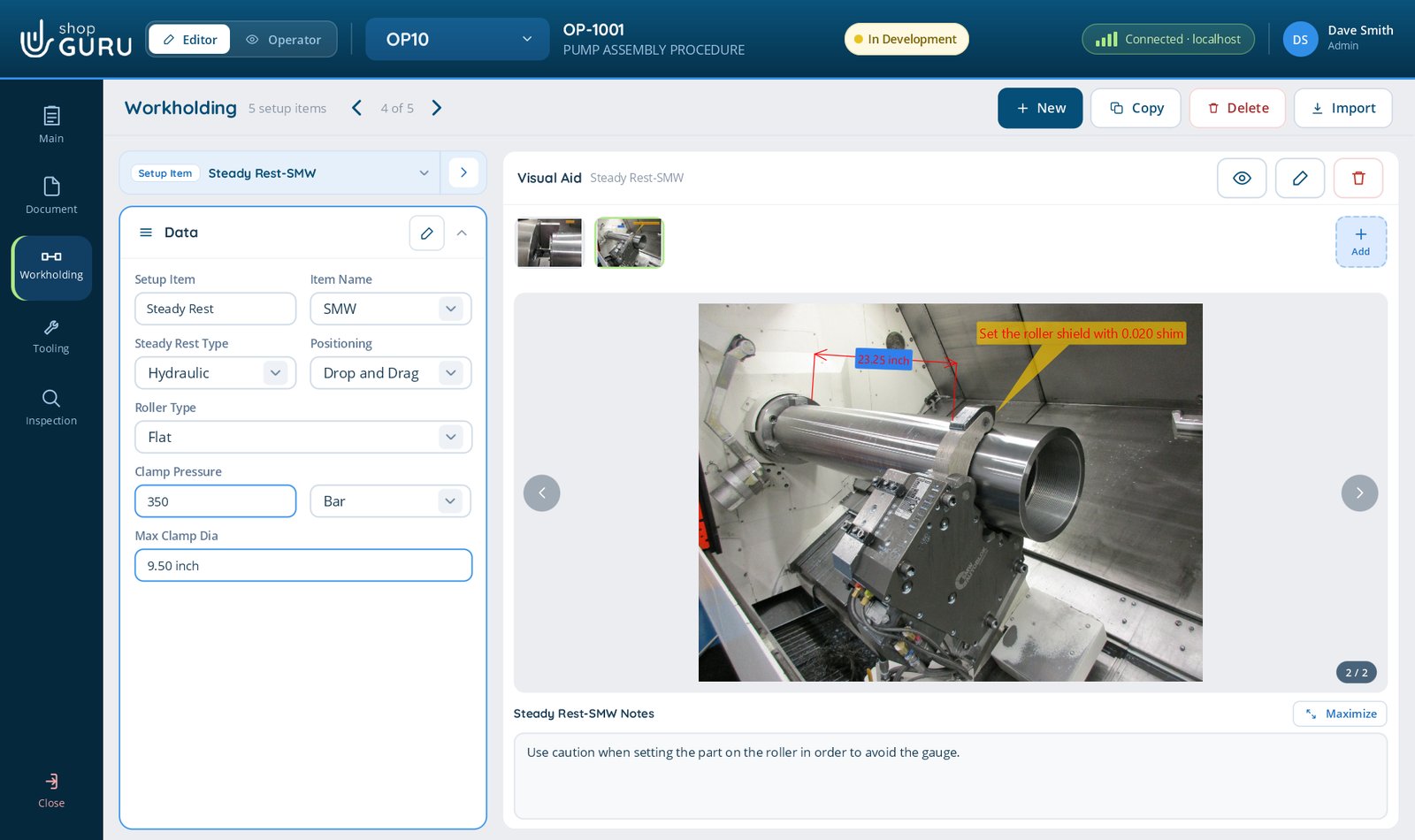The height and width of the screenshot is (840, 1415).
Task: Click the New button
Action: pos(1040,108)
